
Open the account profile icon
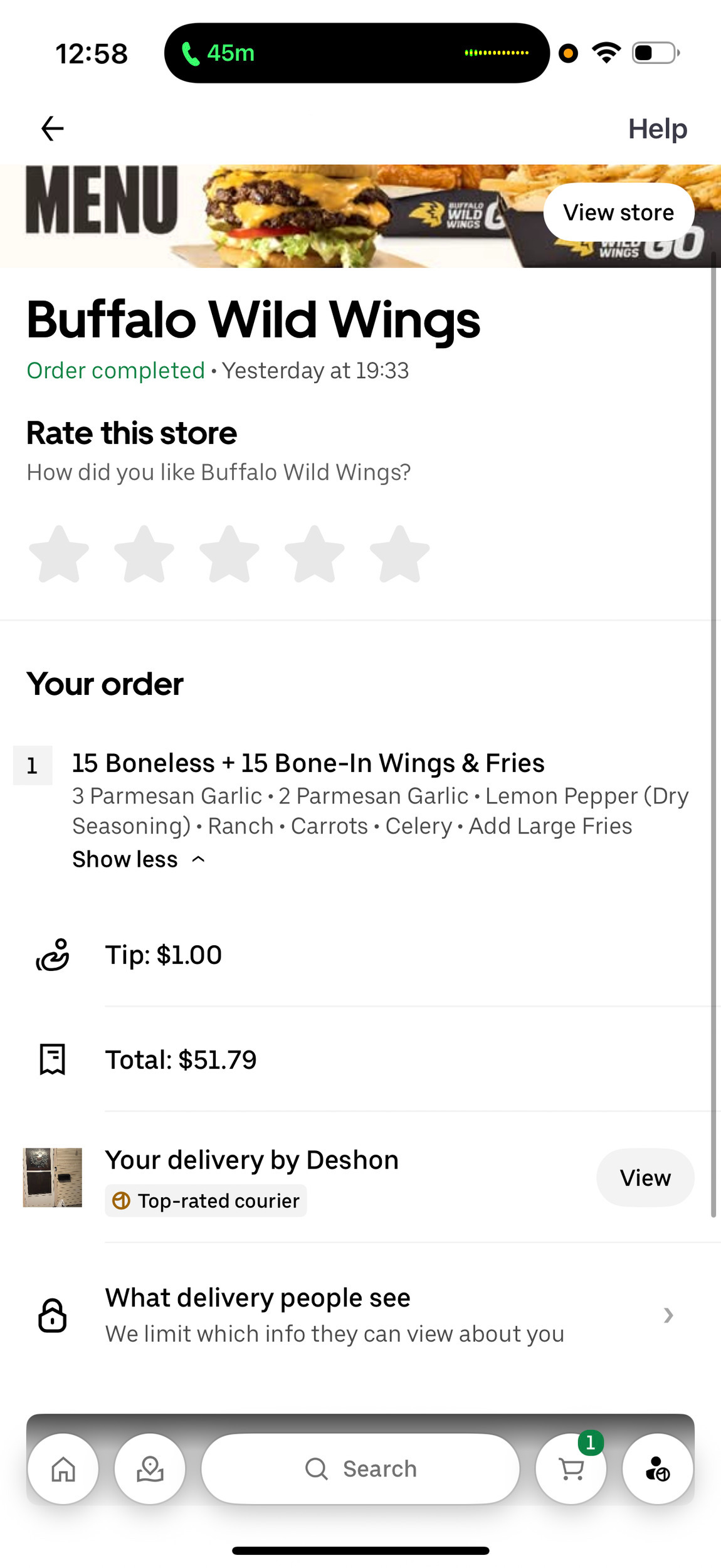[x=658, y=1468]
